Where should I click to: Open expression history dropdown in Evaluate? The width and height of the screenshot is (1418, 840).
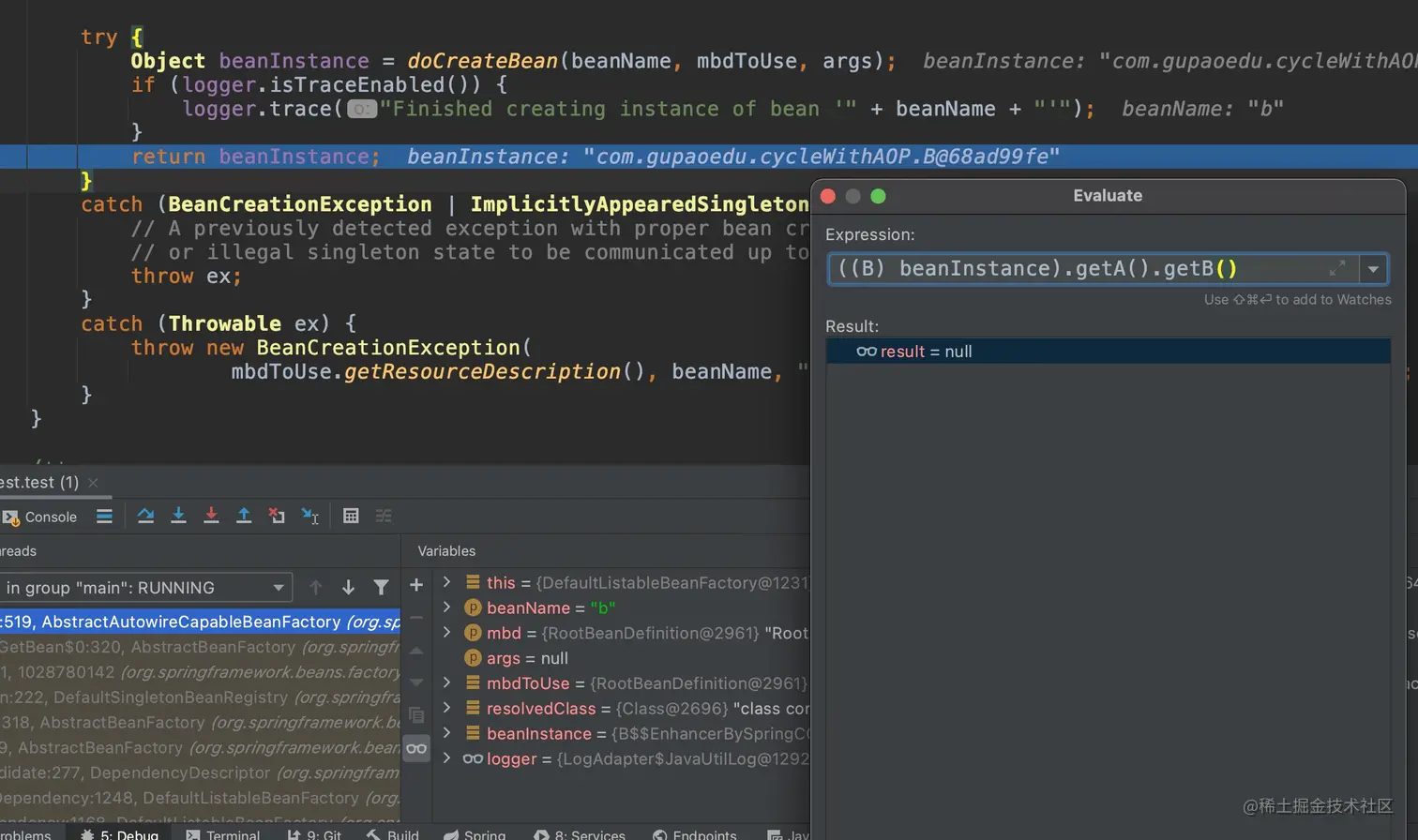1373,269
